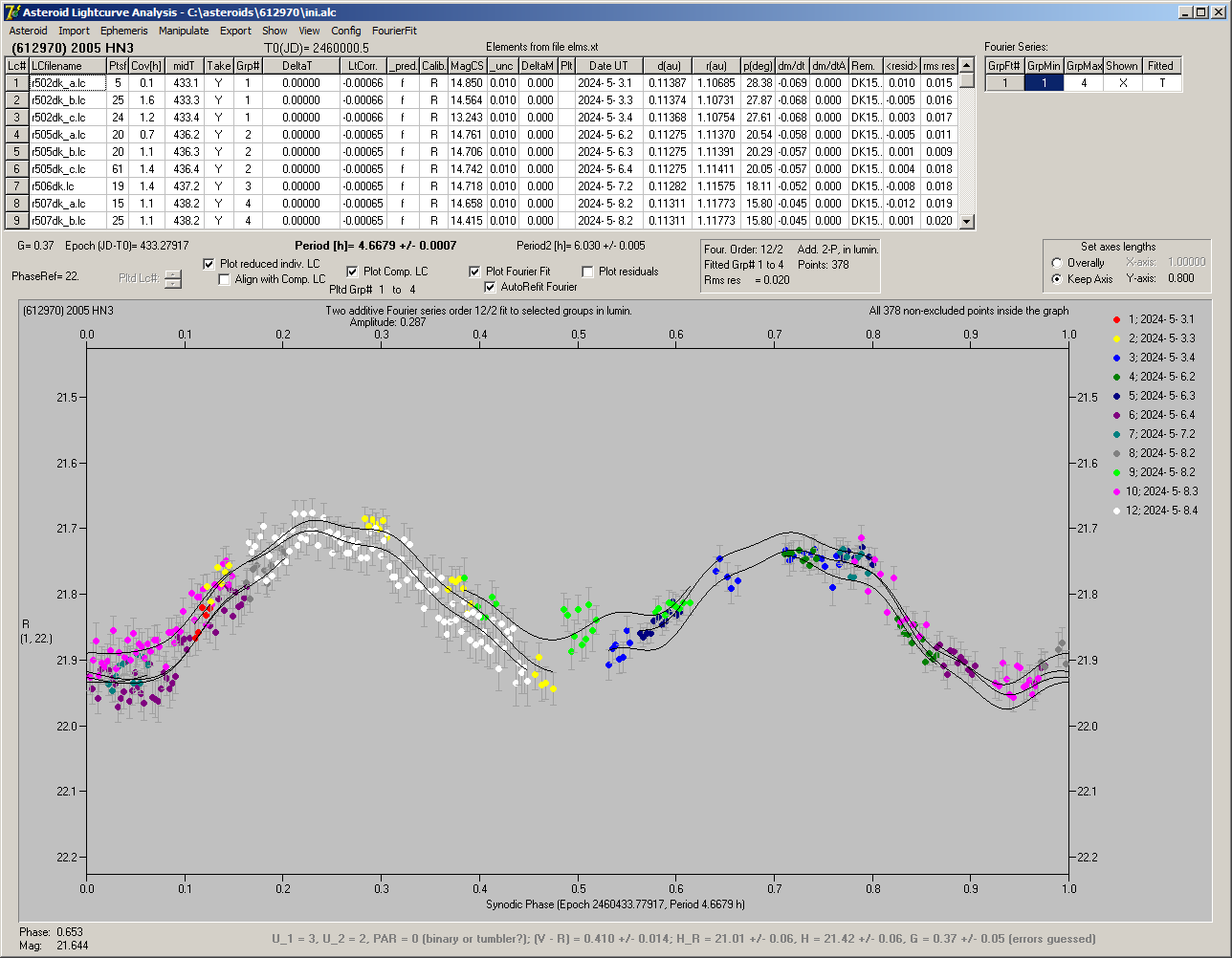The height and width of the screenshot is (958, 1232).
Task: Select the Overally axes radio button
Action: coord(1057,263)
